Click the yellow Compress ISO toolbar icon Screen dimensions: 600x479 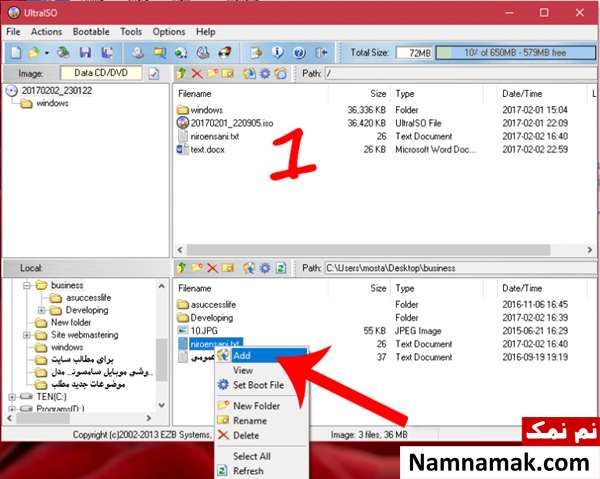160,52
